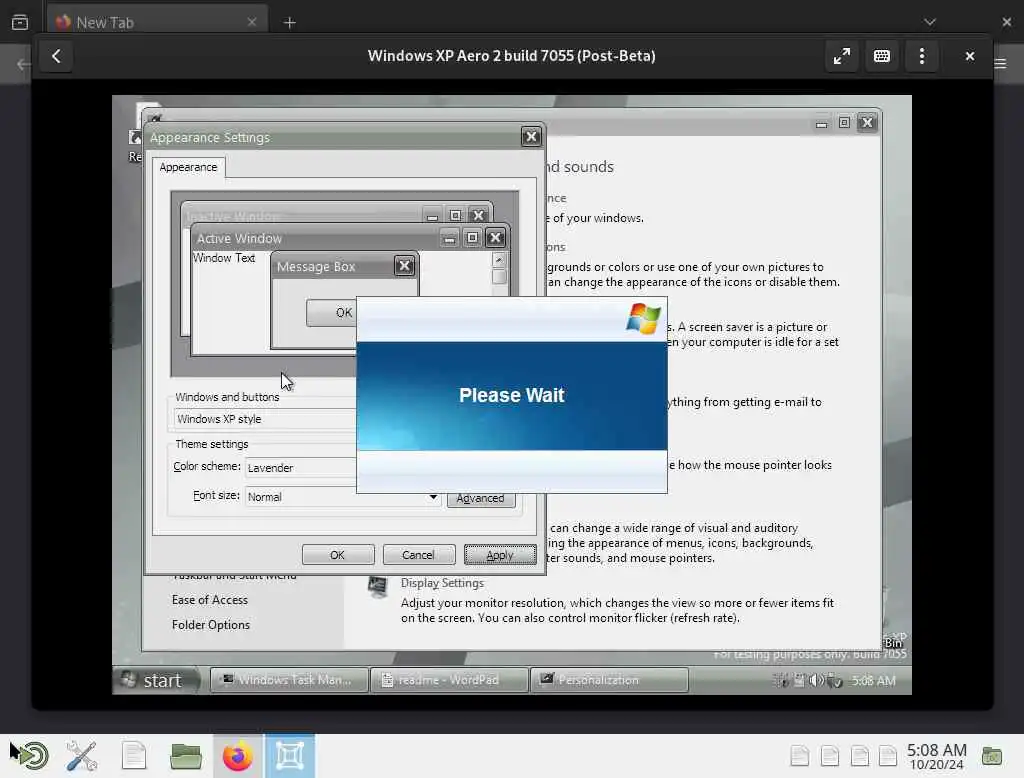Click the back arrow beside the emulator title
The width and height of the screenshot is (1024, 778).
pos(56,56)
